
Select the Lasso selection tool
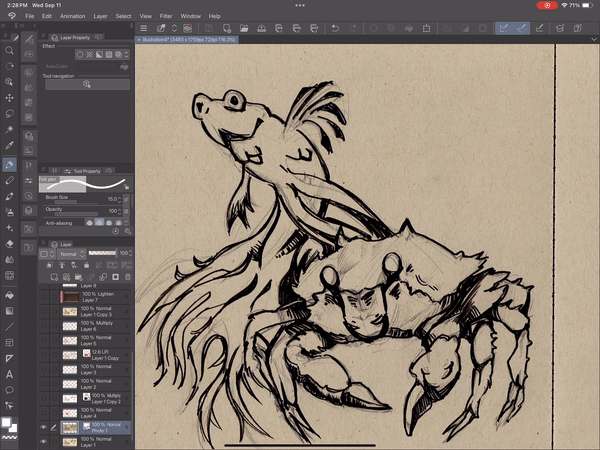pos(10,114)
